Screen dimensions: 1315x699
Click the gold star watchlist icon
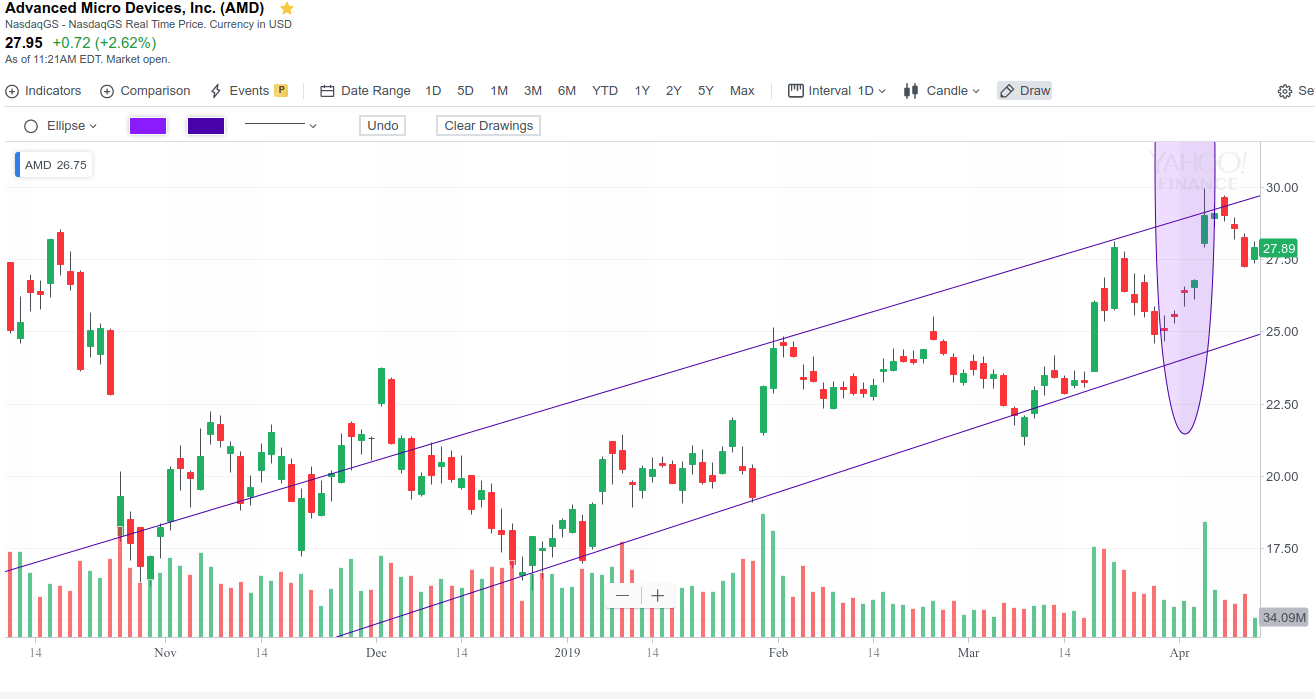pos(287,8)
